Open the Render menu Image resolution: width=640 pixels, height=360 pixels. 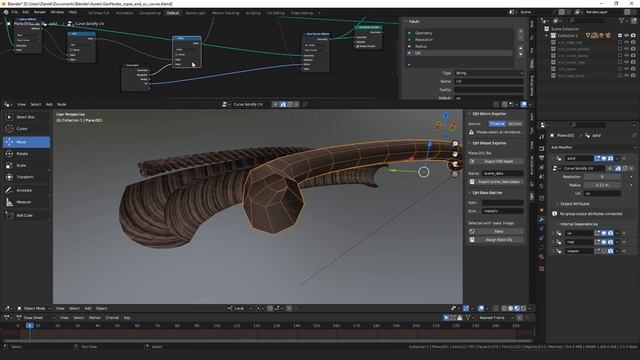click(x=40, y=12)
